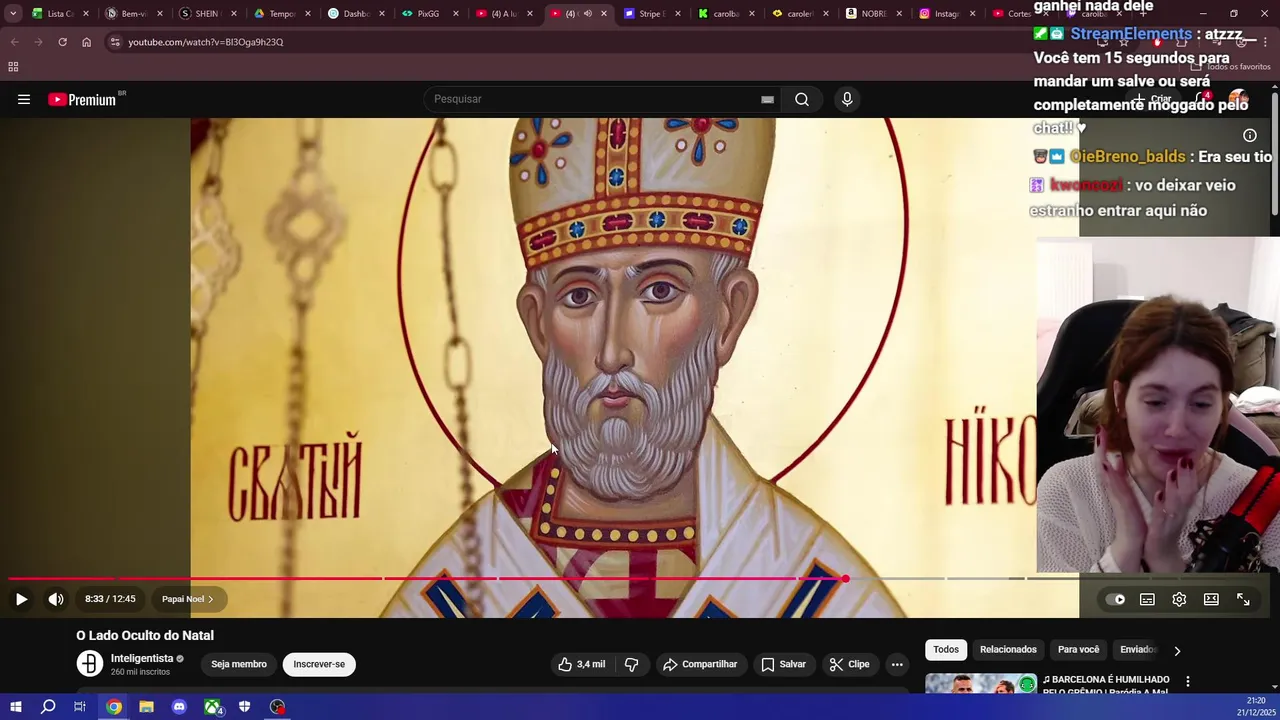Switch to the Dashboard browser tab
The width and height of the screenshot is (1280, 720).
tap(356, 14)
